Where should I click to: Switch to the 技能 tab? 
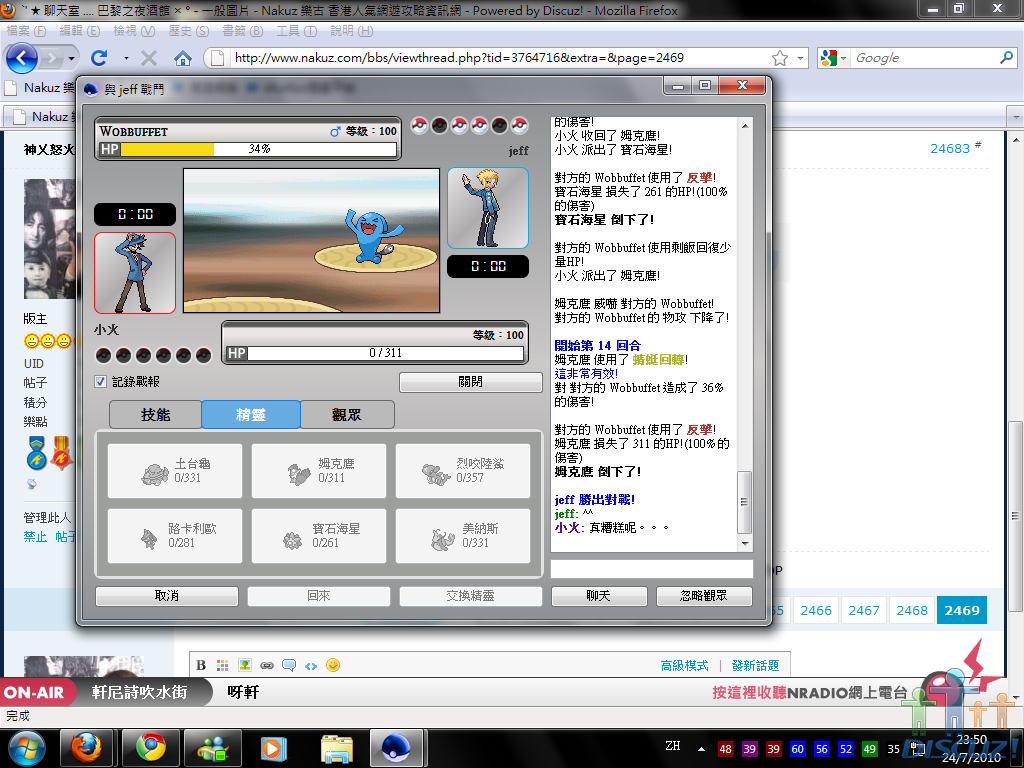pyautogui.click(x=155, y=415)
